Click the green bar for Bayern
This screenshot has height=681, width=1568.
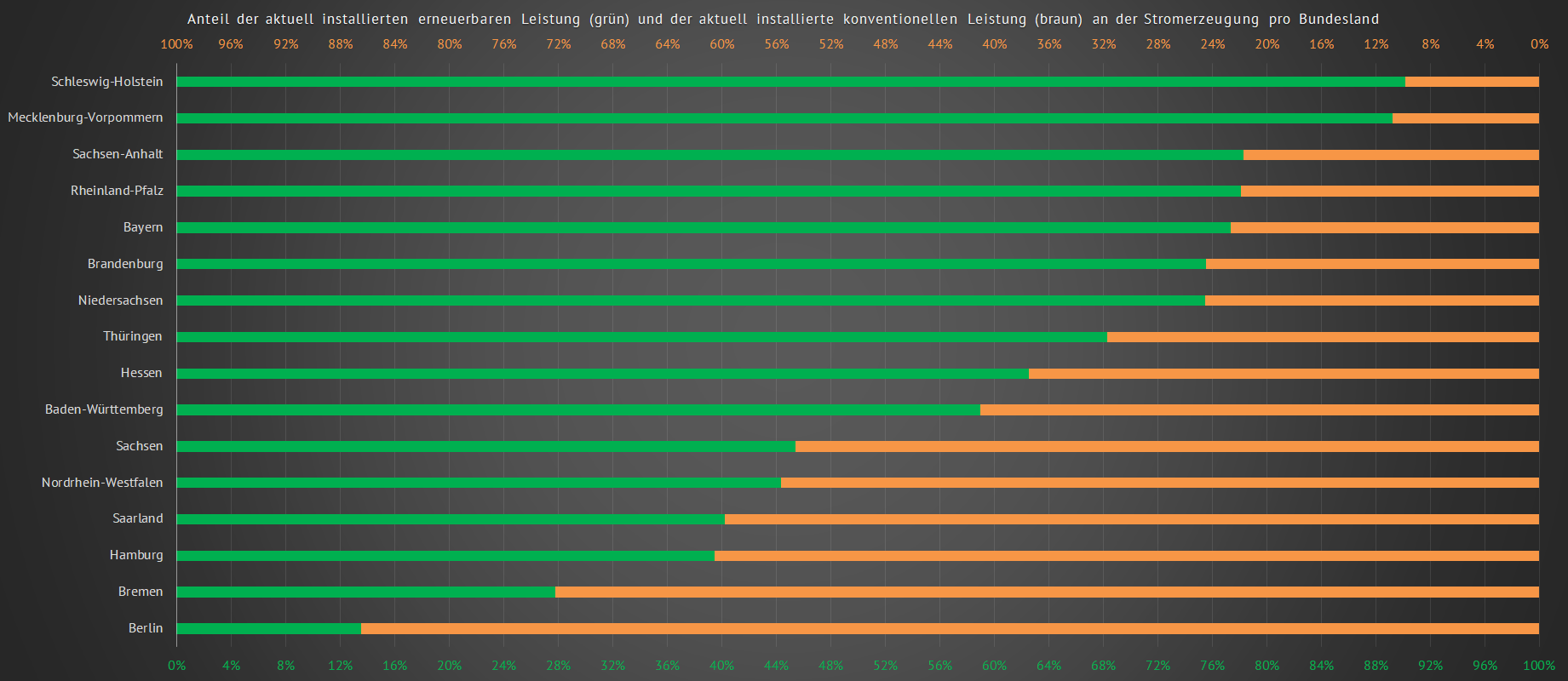click(704, 228)
